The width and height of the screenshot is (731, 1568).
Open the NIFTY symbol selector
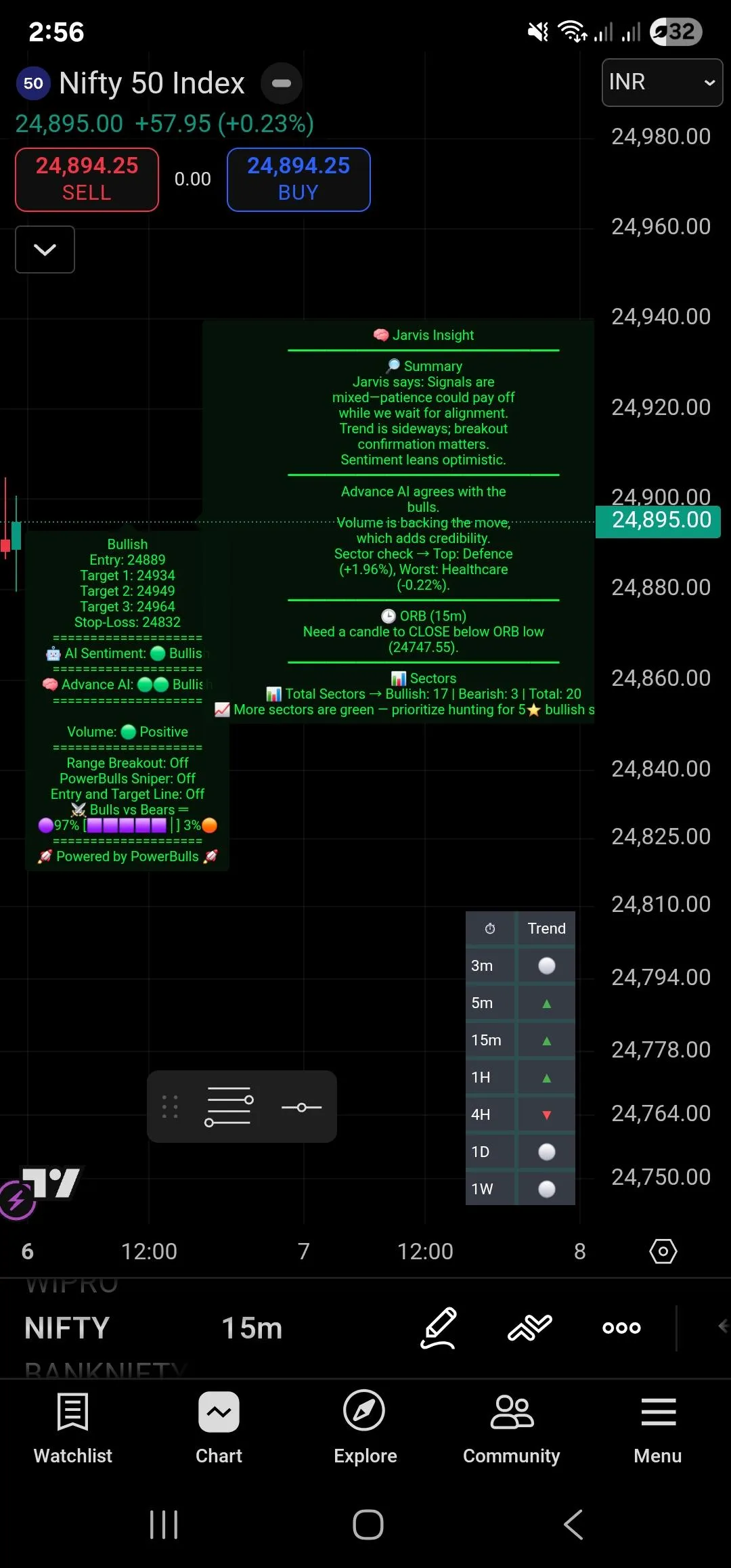(67, 1328)
